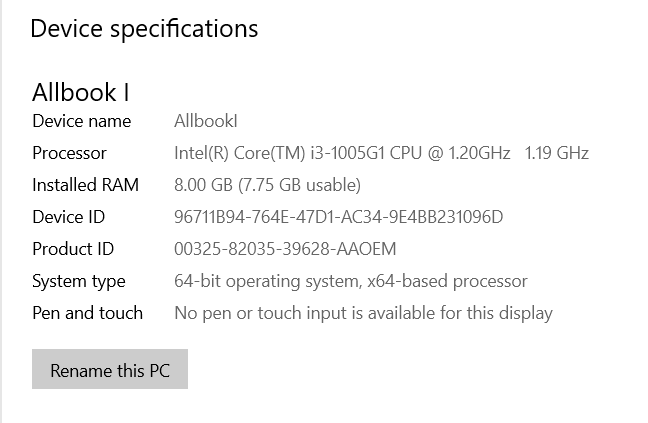This screenshot has width=648, height=423.
Task: Click the System type label
Action: (x=79, y=281)
